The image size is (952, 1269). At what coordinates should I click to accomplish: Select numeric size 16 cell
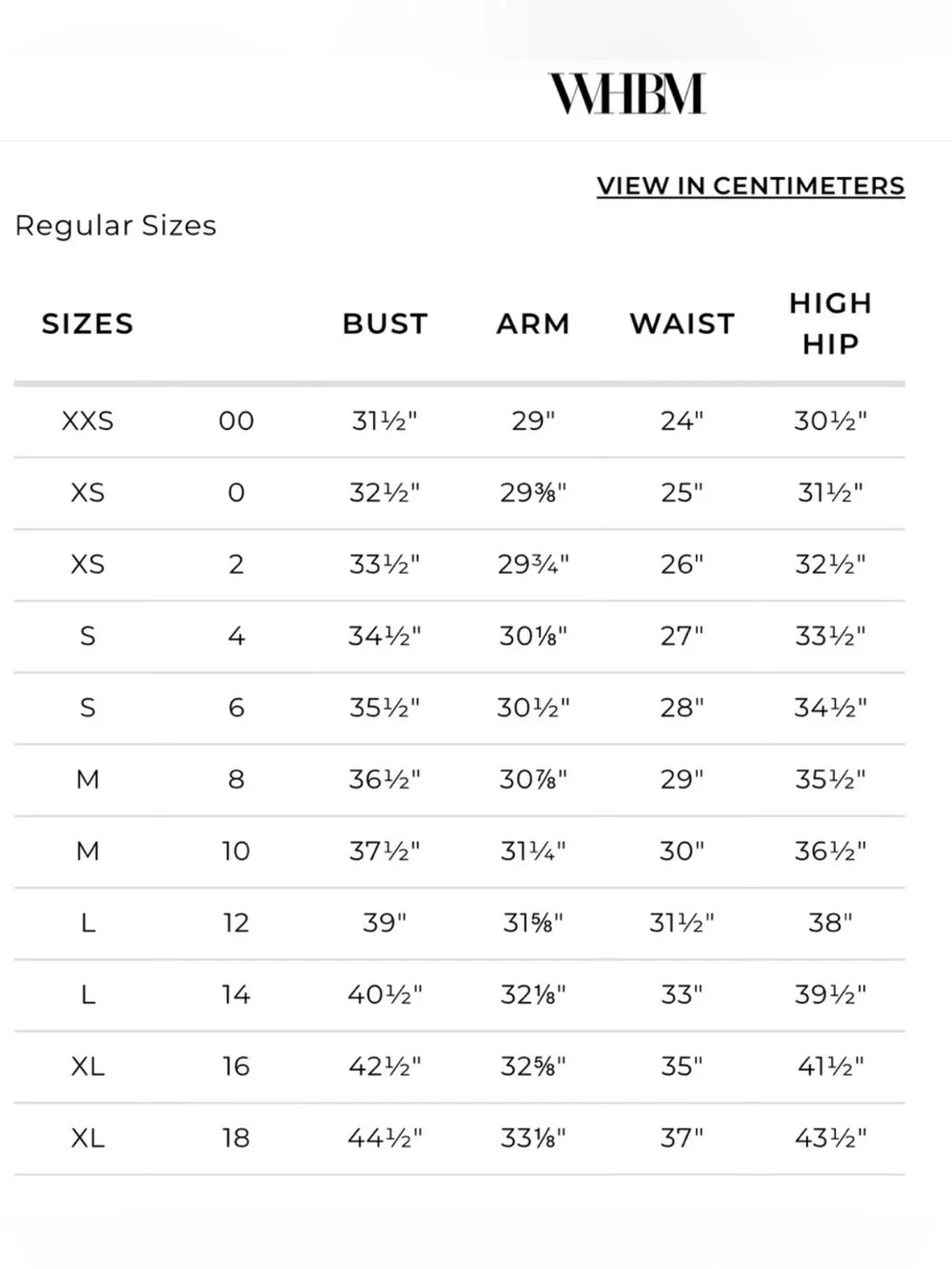pos(236,1066)
